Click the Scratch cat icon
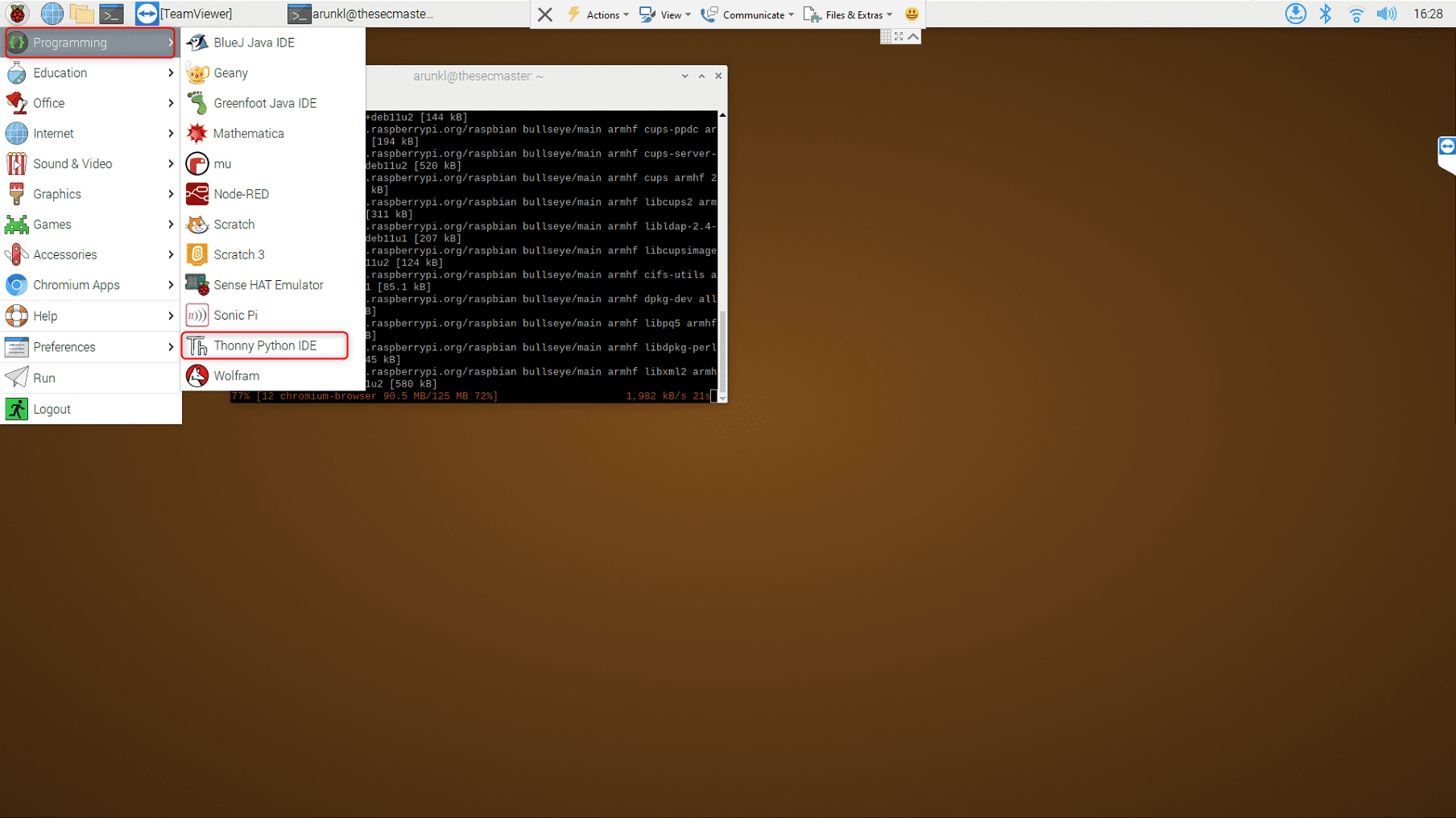 coord(197,225)
